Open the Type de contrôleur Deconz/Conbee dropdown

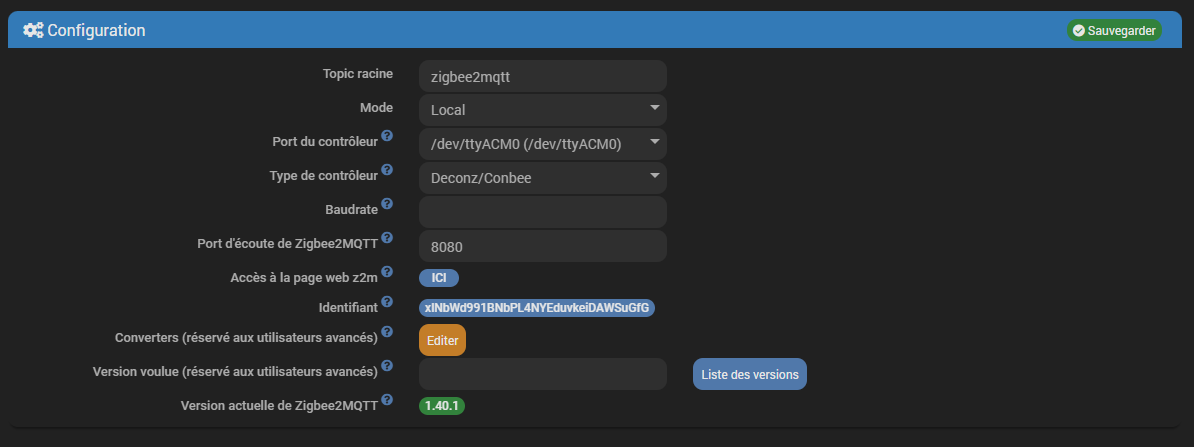[x=543, y=178]
